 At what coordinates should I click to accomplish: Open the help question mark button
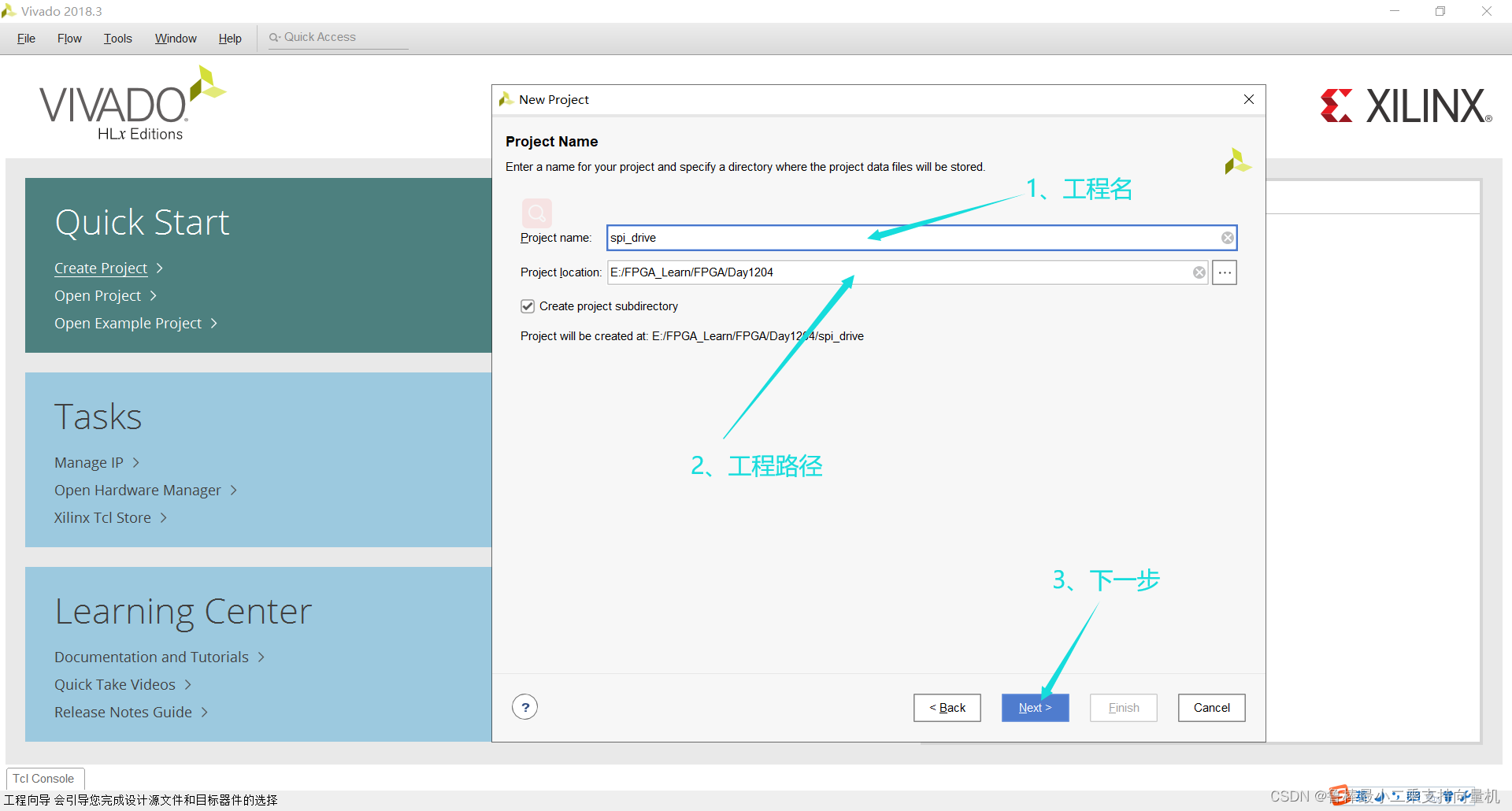[x=525, y=707]
